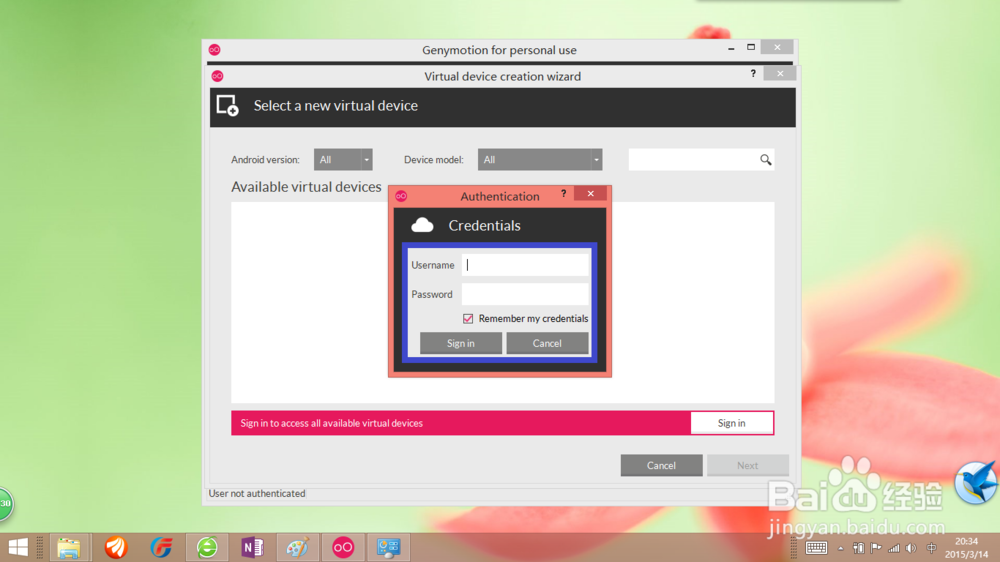The width and height of the screenshot is (1000, 562).
Task: Click the touch keyboard tray icon
Action: (816, 548)
